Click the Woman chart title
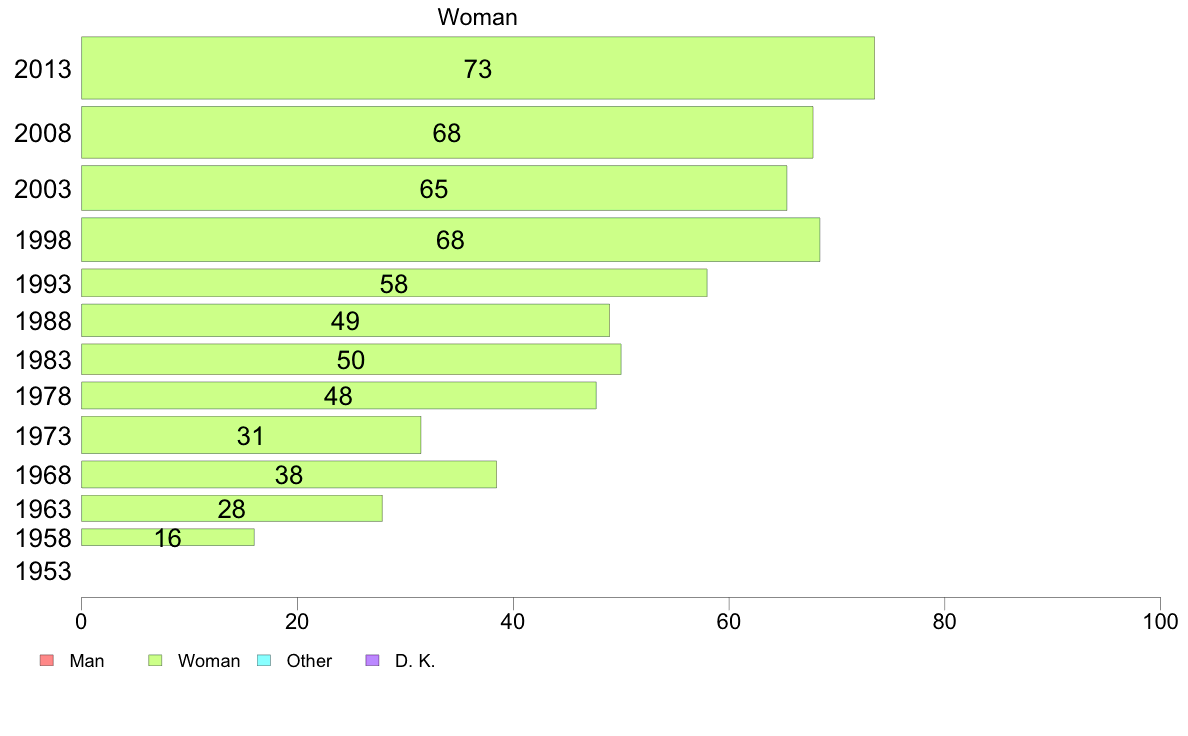The width and height of the screenshot is (1188, 736). click(x=477, y=17)
